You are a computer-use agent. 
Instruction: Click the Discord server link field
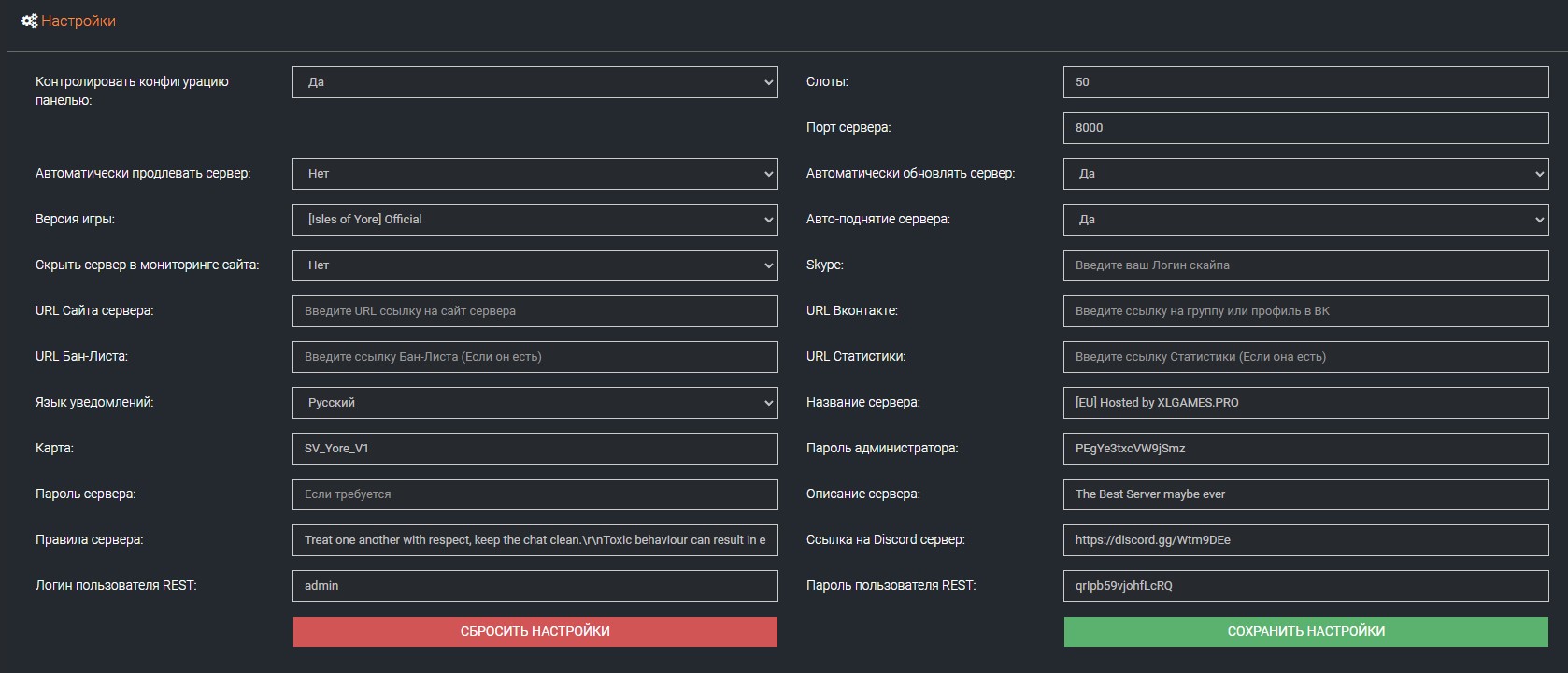[1305, 540]
